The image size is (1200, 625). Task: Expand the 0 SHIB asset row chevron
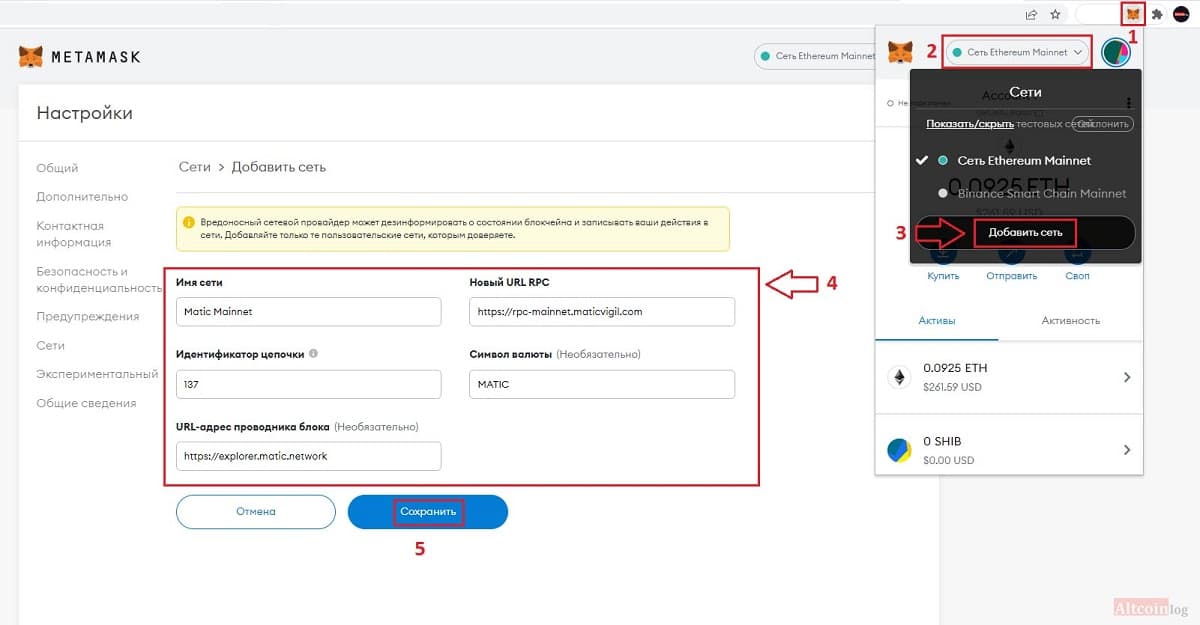(1127, 450)
